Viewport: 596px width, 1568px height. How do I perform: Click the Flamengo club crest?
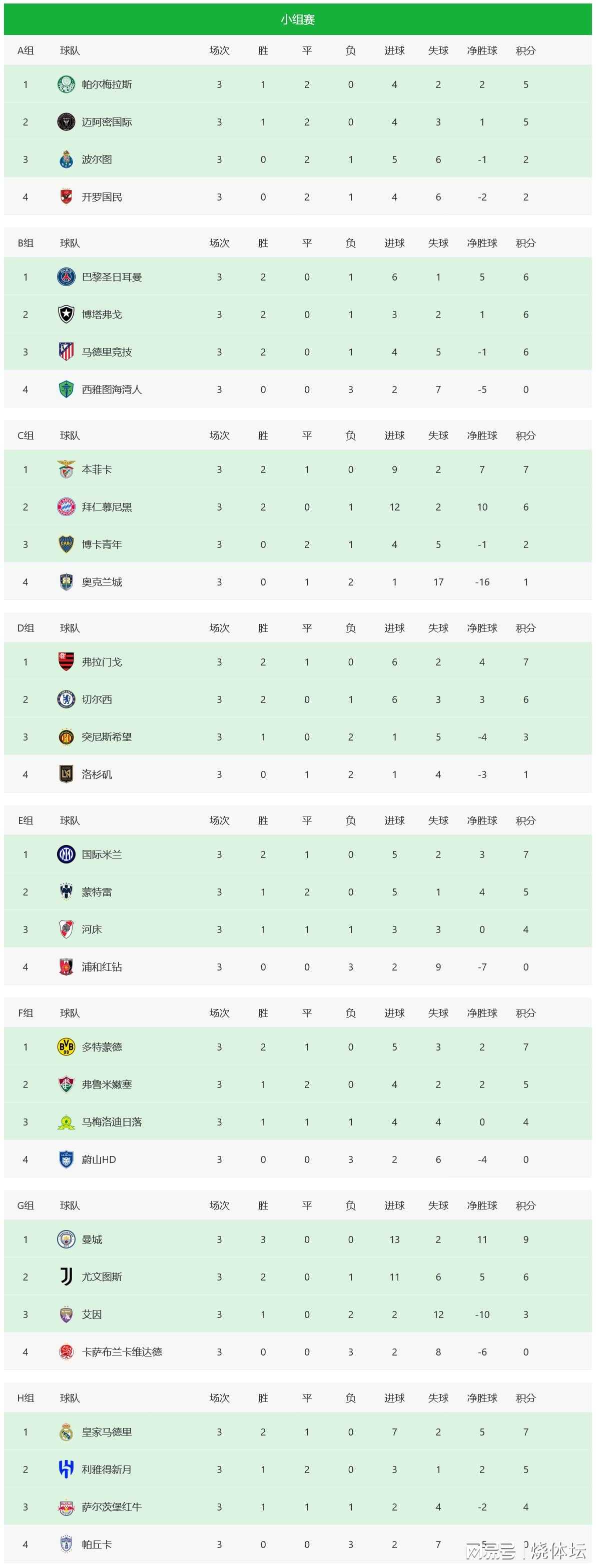pos(66,661)
